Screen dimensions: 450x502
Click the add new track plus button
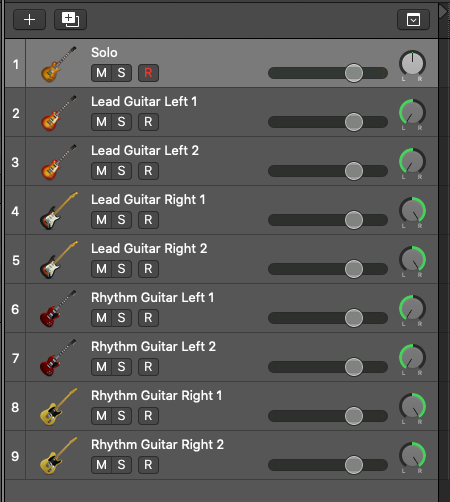(29, 20)
